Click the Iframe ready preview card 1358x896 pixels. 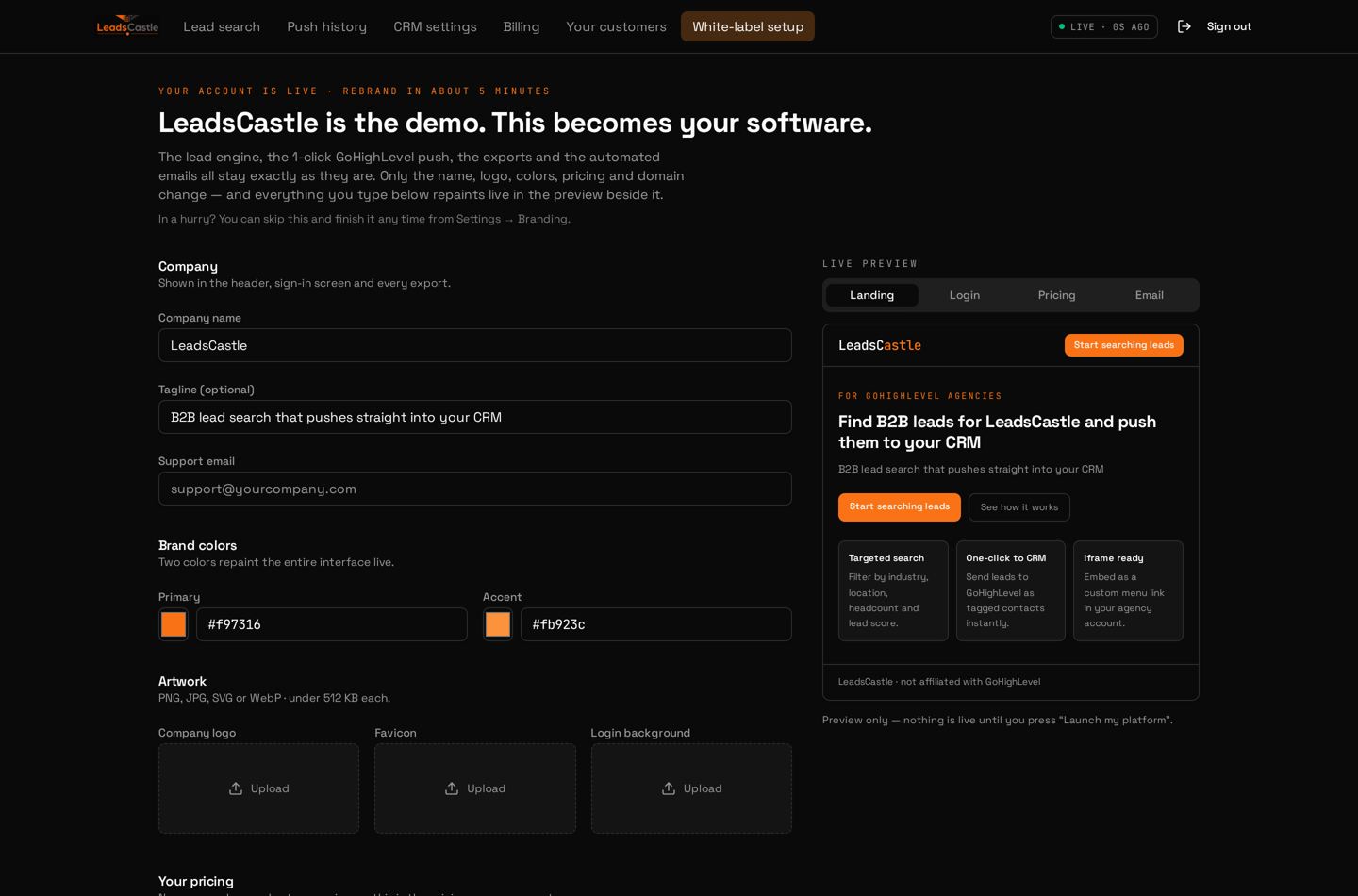click(x=1128, y=591)
